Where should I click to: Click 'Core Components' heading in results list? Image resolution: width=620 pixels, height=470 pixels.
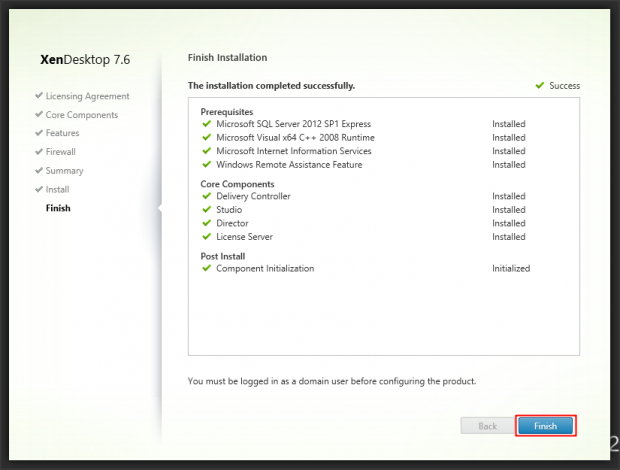(237, 184)
